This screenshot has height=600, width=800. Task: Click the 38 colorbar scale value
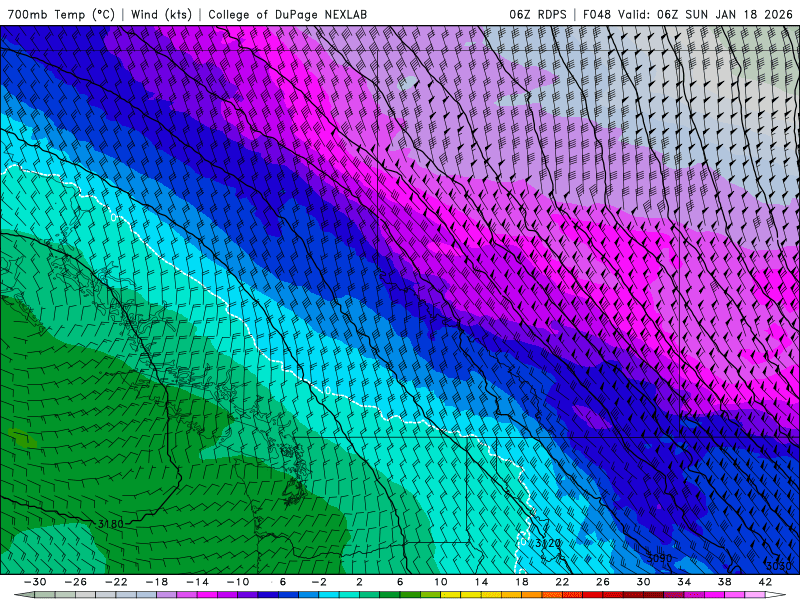(x=724, y=582)
